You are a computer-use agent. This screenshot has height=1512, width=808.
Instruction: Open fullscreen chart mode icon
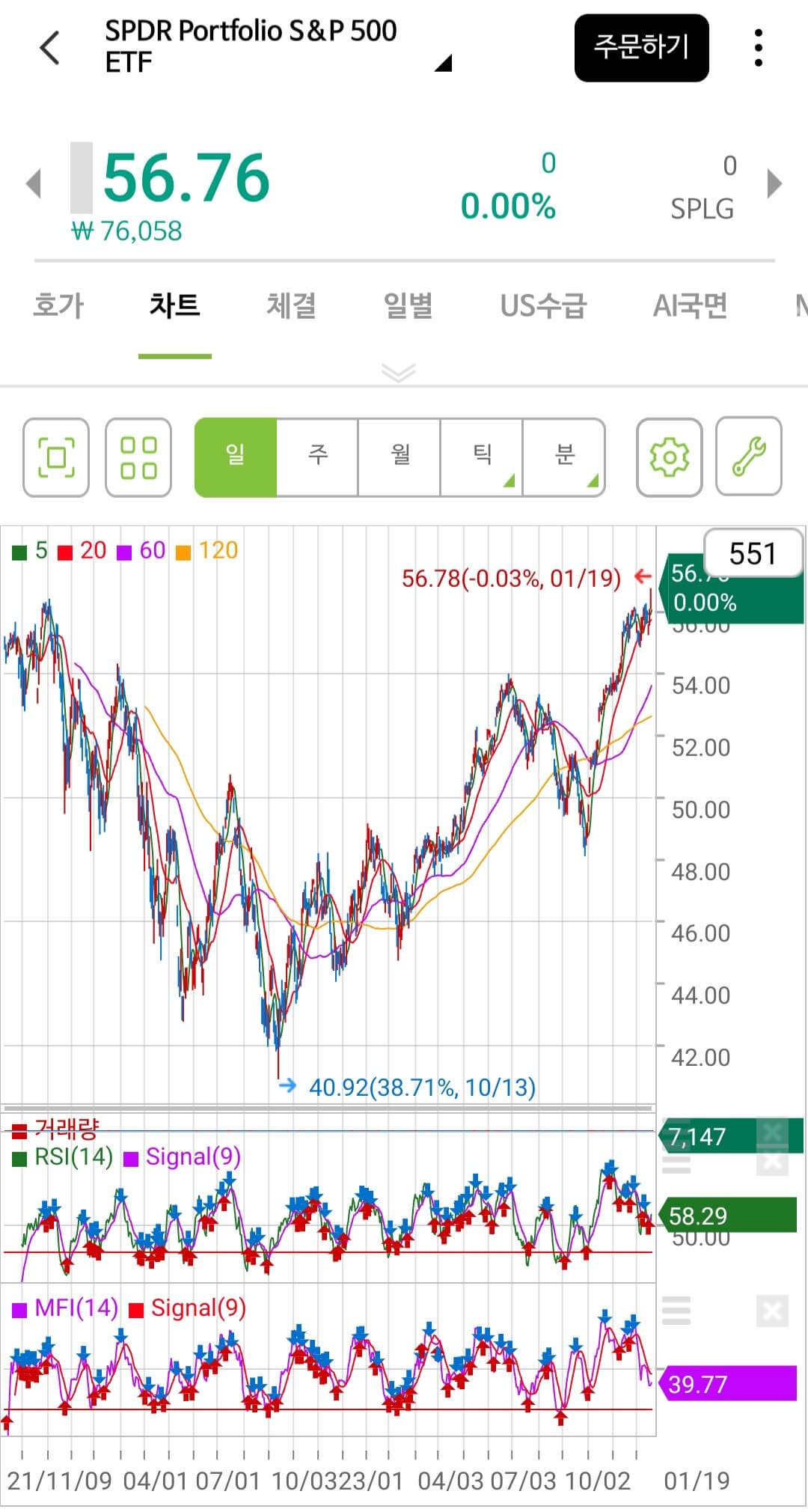[56, 457]
